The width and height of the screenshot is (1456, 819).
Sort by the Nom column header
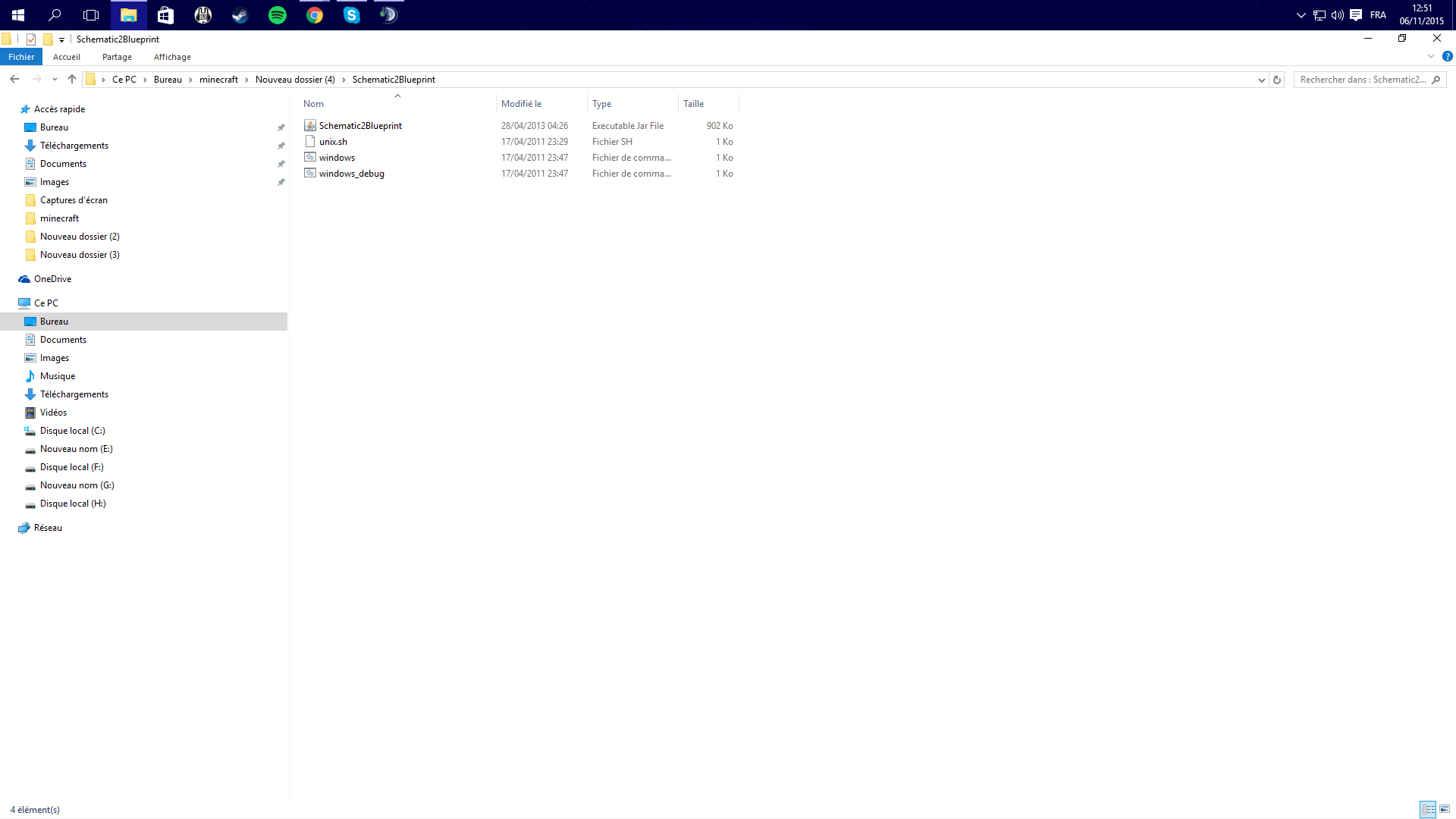pos(397,104)
